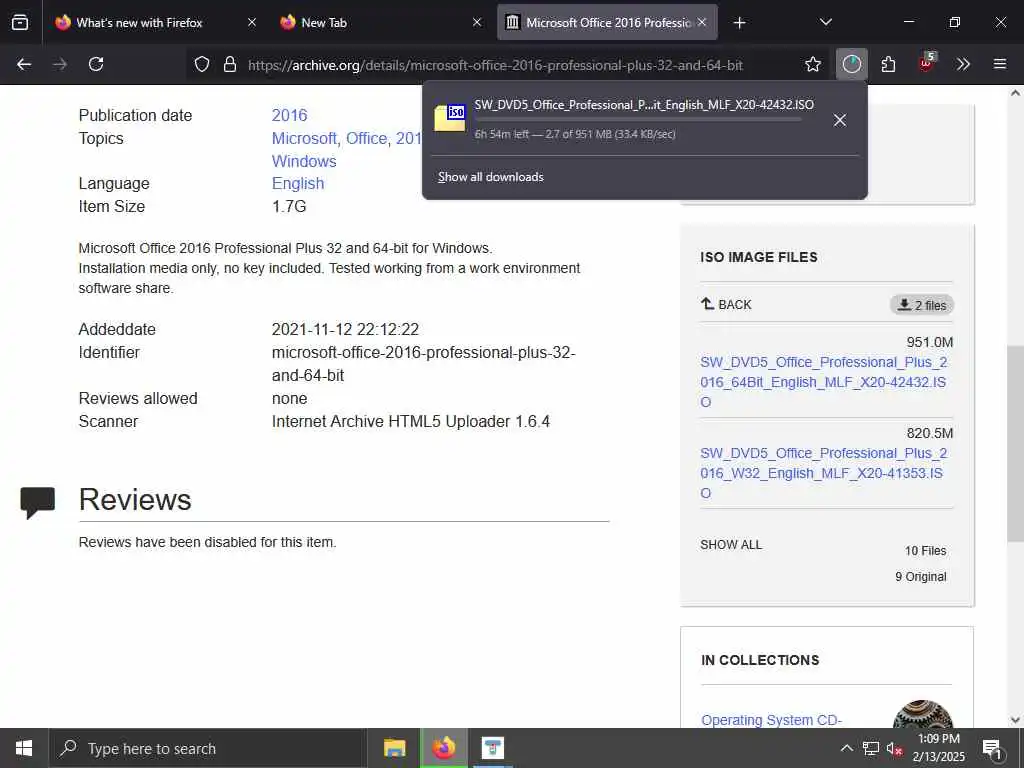
Task: Click SHOW ALL files link
Action: pos(731,545)
